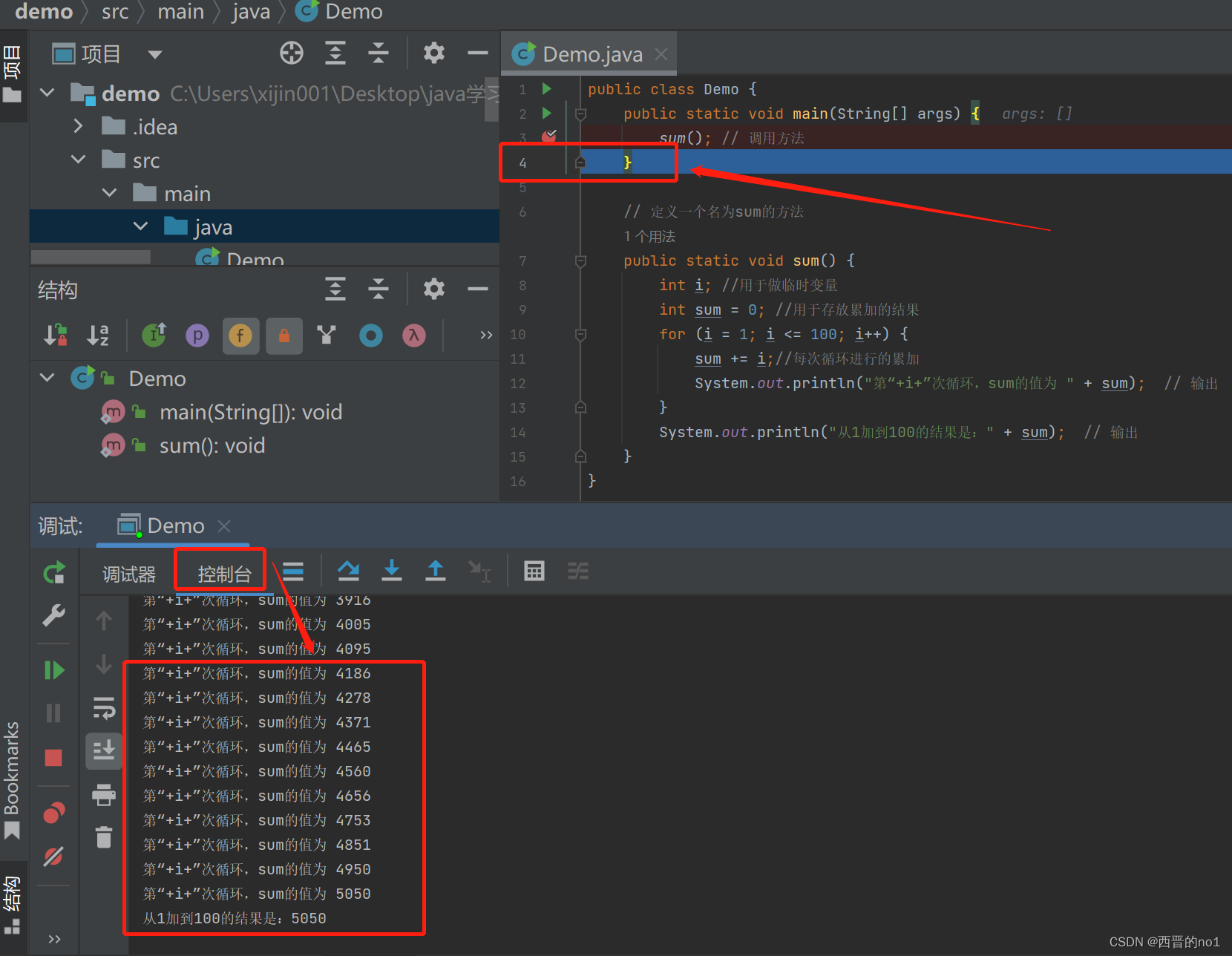Switch to the 调试器 tab
This screenshot has height=956, width=1232.
click(128, 574)
